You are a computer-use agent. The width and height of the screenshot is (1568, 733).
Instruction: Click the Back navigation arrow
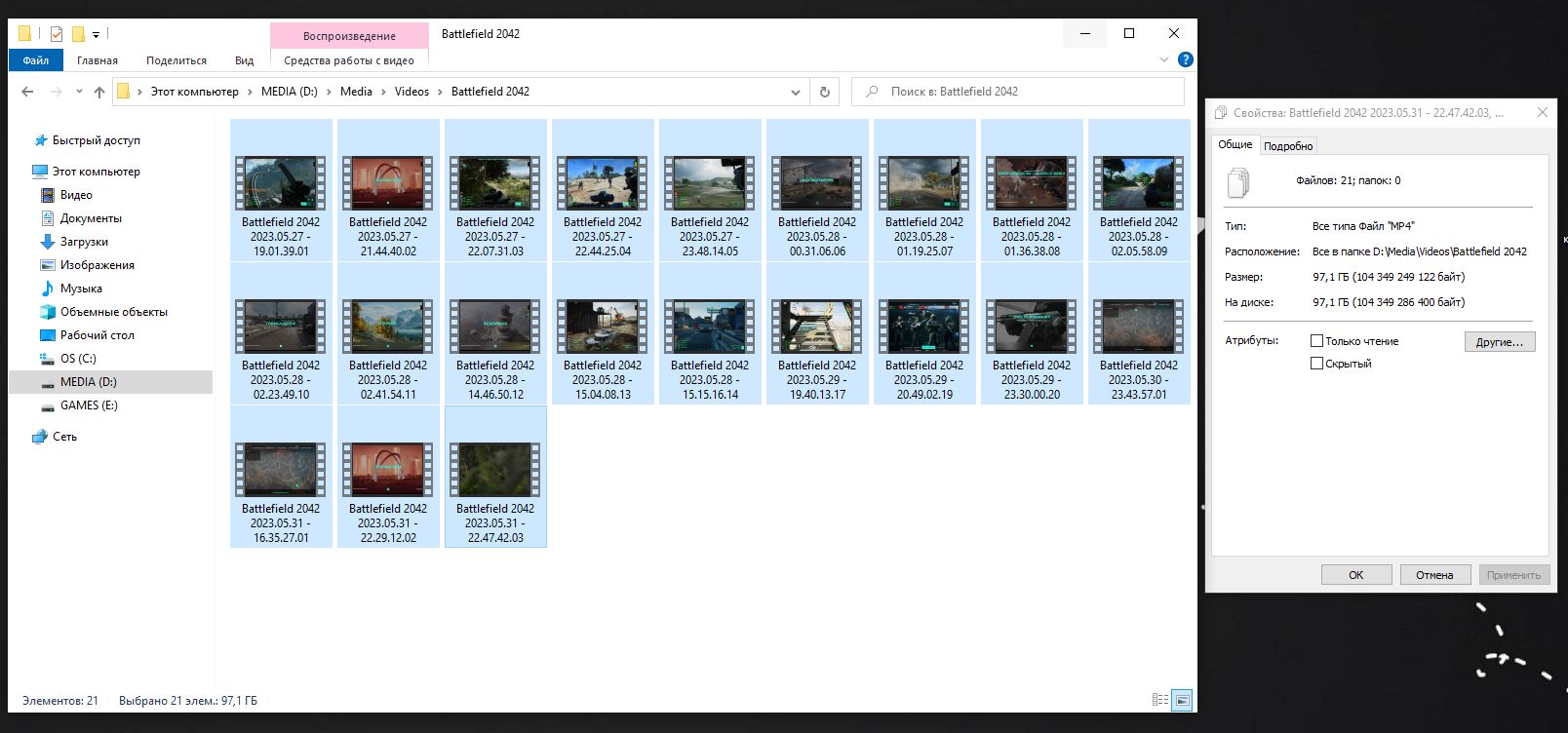click(x=27, y=92)
